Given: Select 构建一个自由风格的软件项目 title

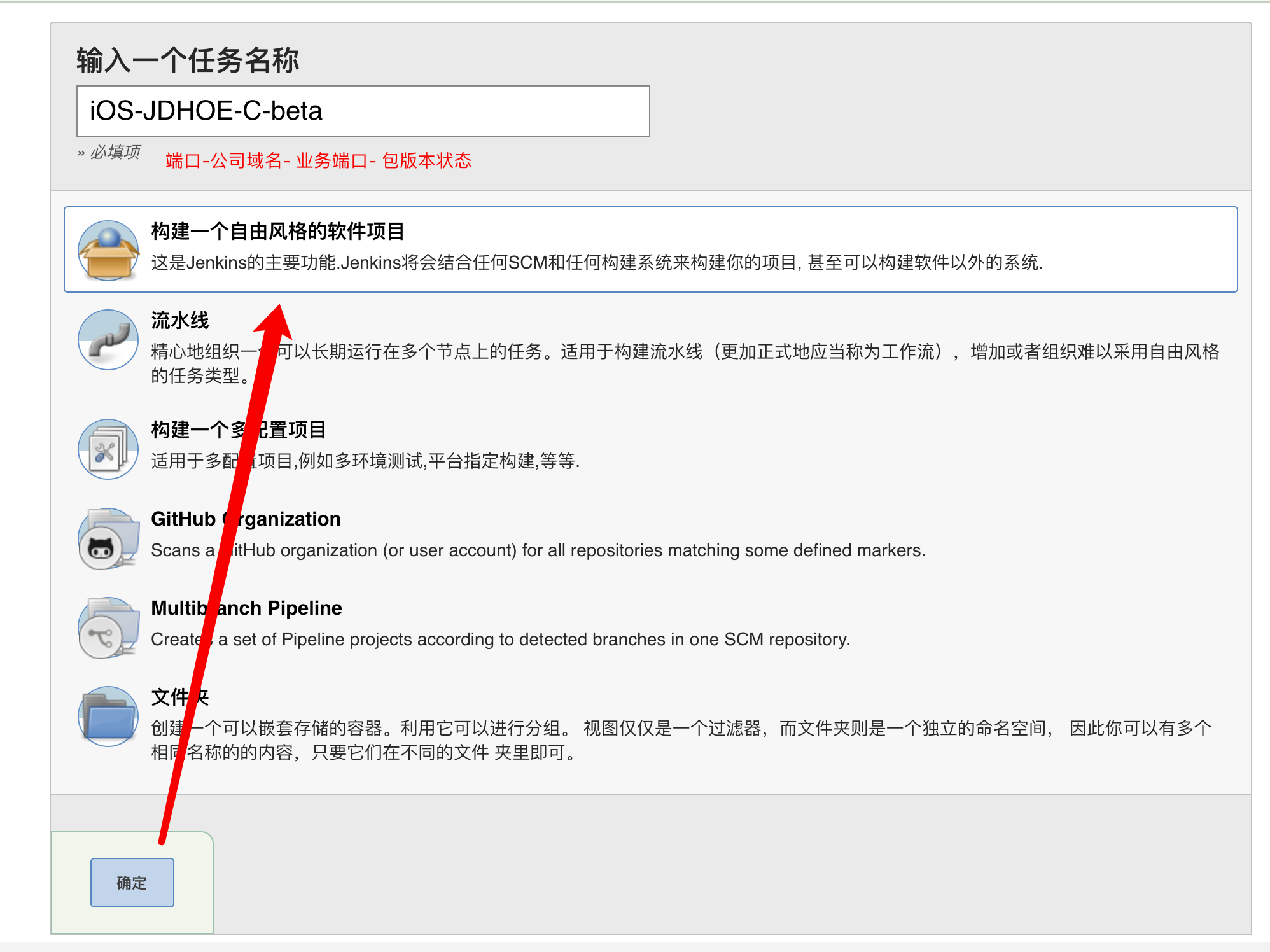Looking at the screenshot, I should 278,231.
